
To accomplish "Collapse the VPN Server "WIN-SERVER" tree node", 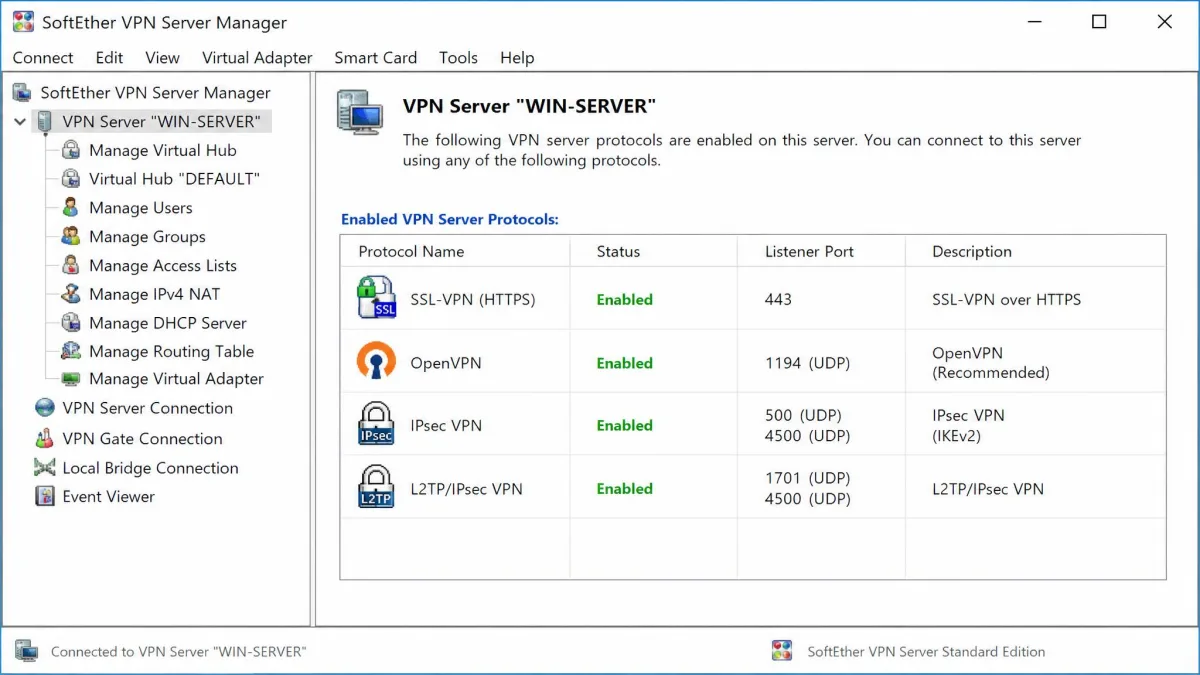I will [20, 122].
